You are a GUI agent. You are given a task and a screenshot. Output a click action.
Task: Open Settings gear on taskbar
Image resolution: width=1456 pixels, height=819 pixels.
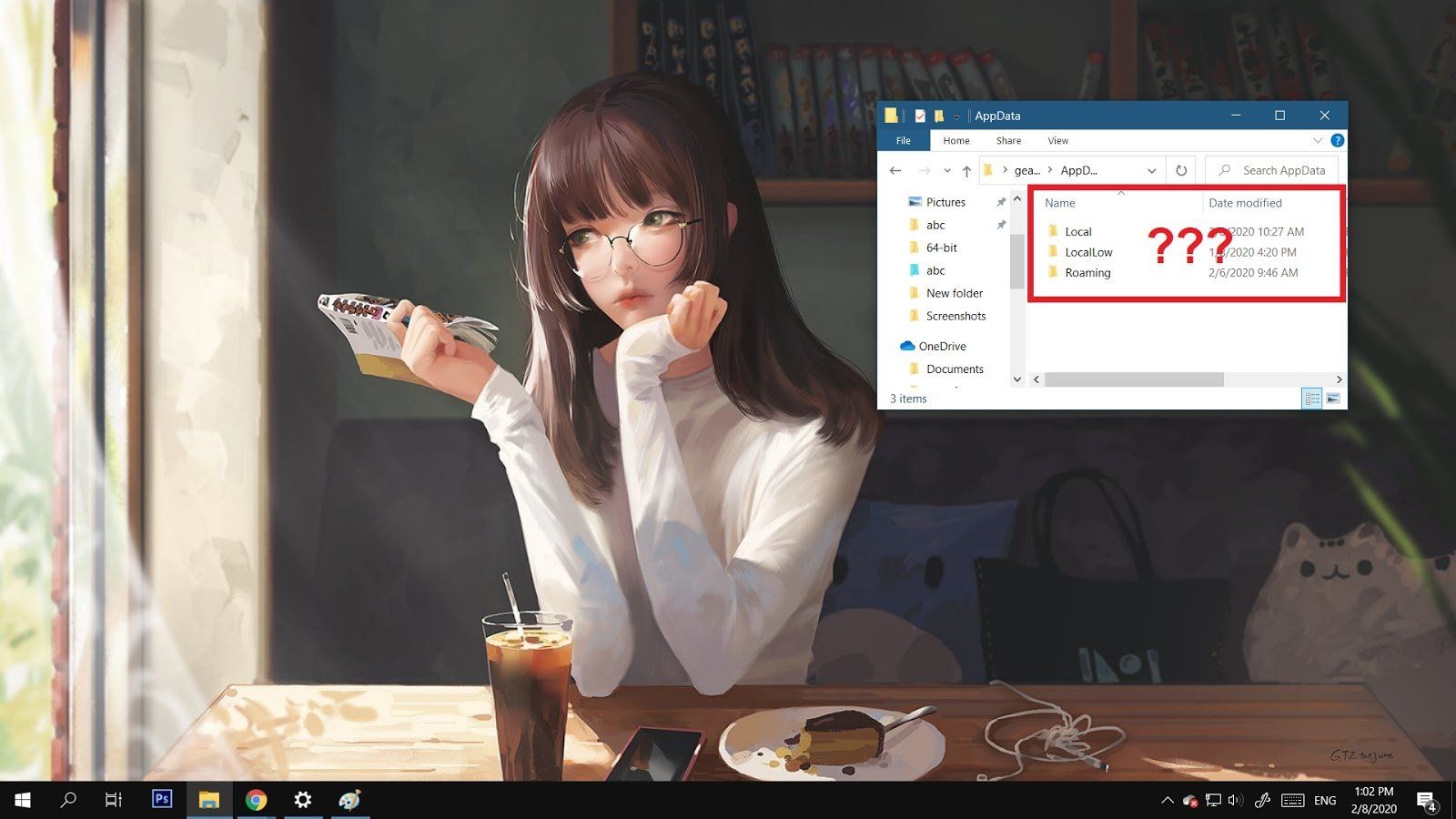303,800
